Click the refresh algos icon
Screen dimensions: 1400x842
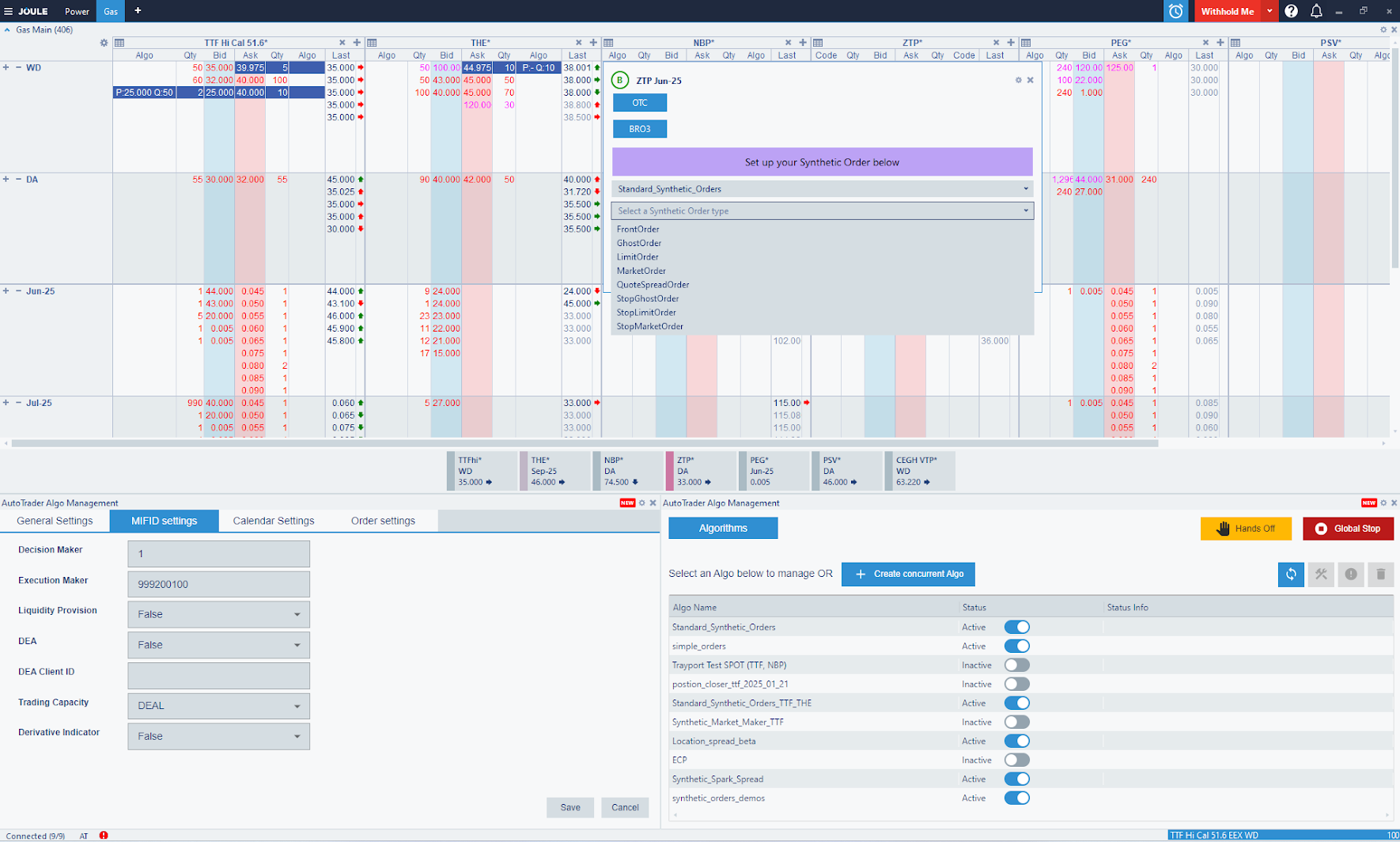(1291, 575)
